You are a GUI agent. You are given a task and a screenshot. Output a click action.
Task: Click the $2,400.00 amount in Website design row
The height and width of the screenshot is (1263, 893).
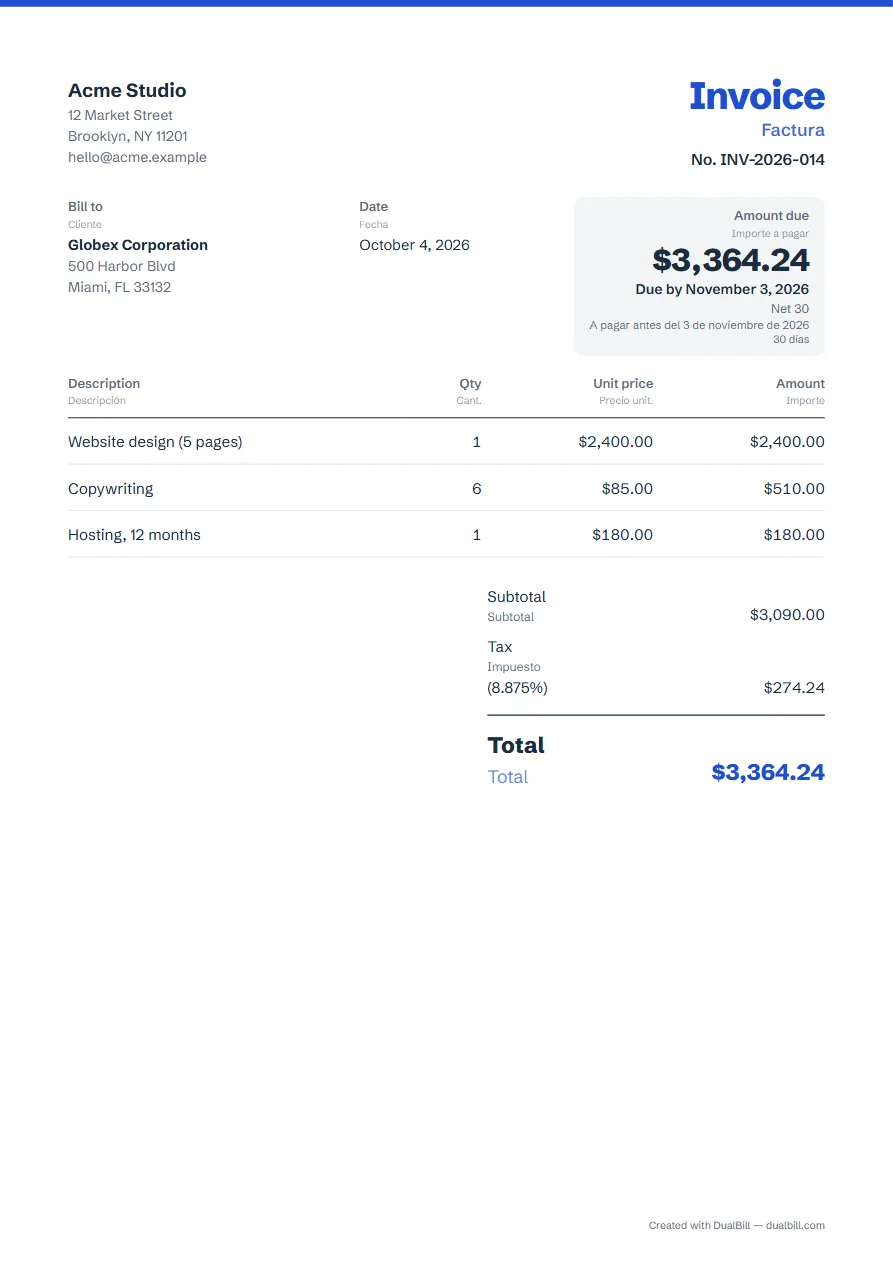(x=787, y=442)
